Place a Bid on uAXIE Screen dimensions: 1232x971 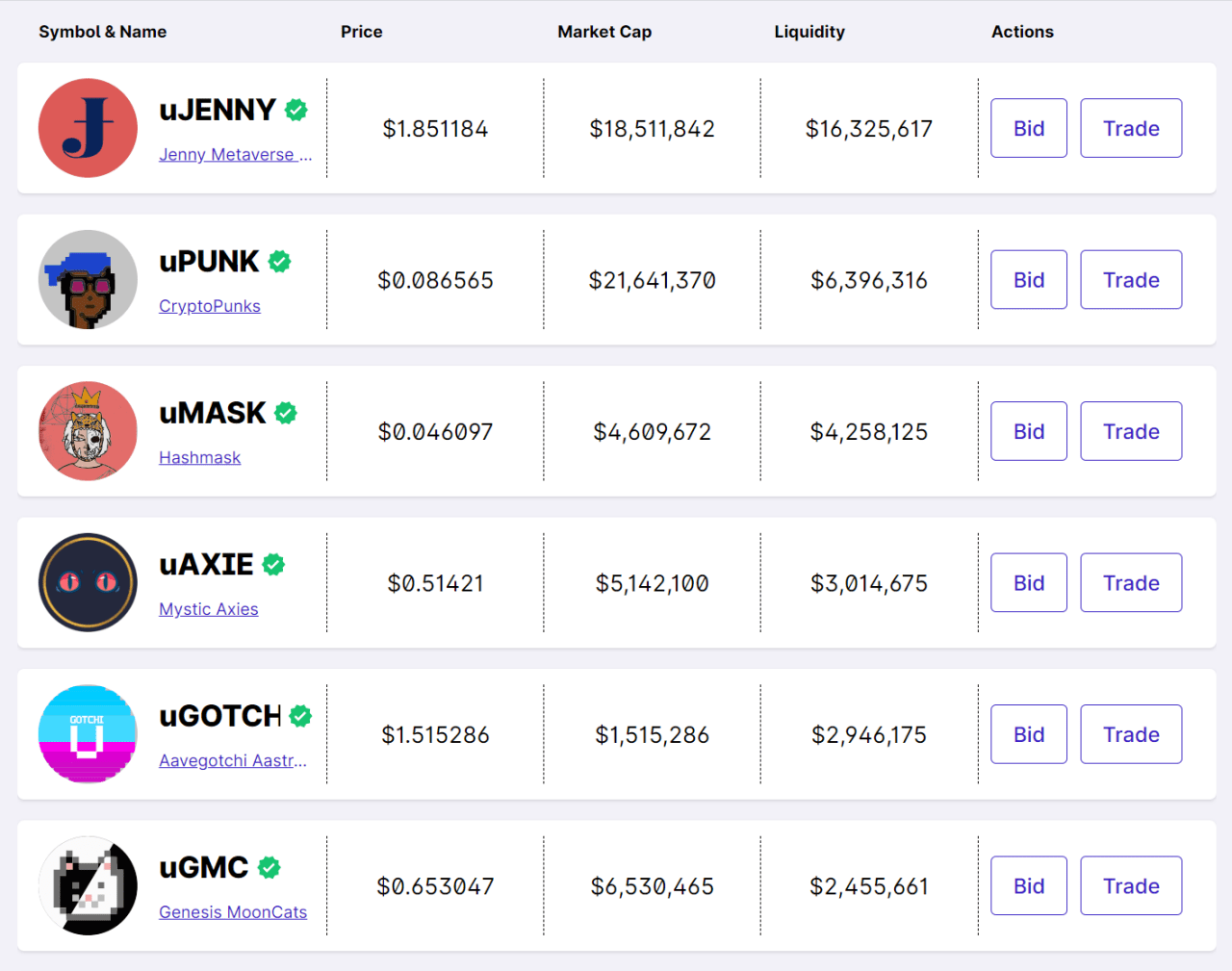tap(1029, 583)
